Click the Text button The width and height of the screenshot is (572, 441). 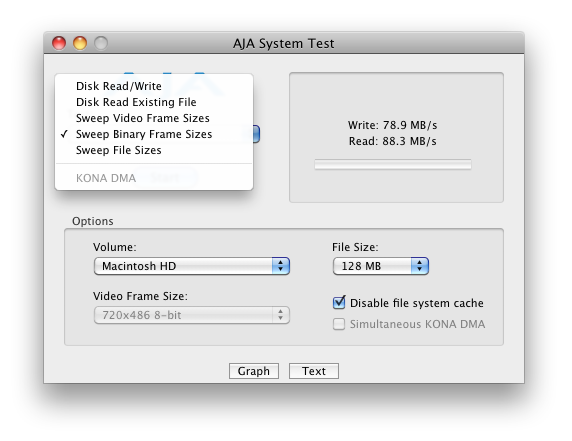[x=314, y=371]
